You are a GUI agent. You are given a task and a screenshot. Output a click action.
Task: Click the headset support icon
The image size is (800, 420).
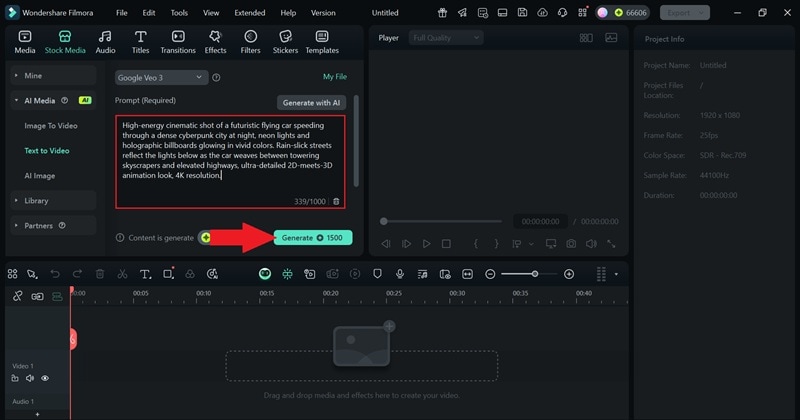562,13
